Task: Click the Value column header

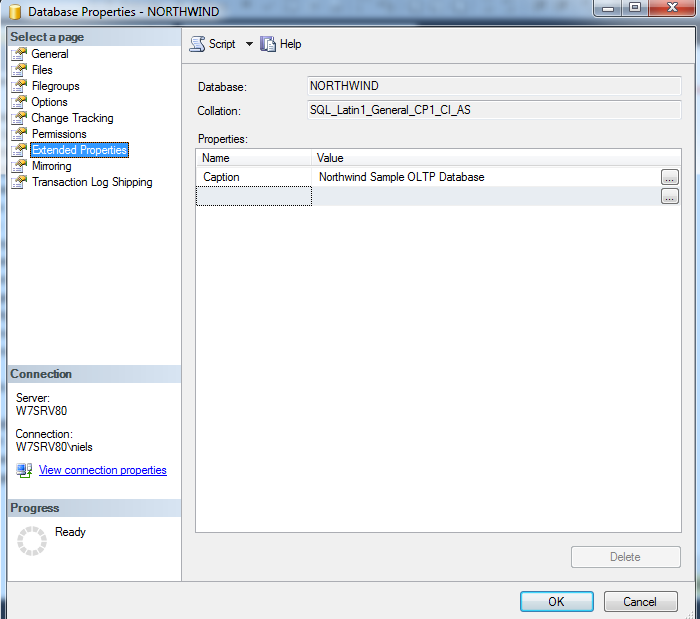Action: point(496,158)
